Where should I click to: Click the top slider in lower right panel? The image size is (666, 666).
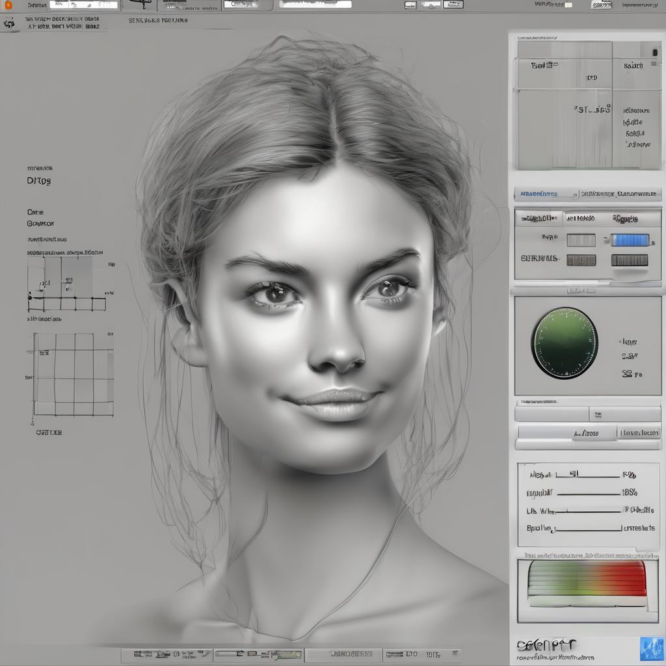[x=587, y=476]
